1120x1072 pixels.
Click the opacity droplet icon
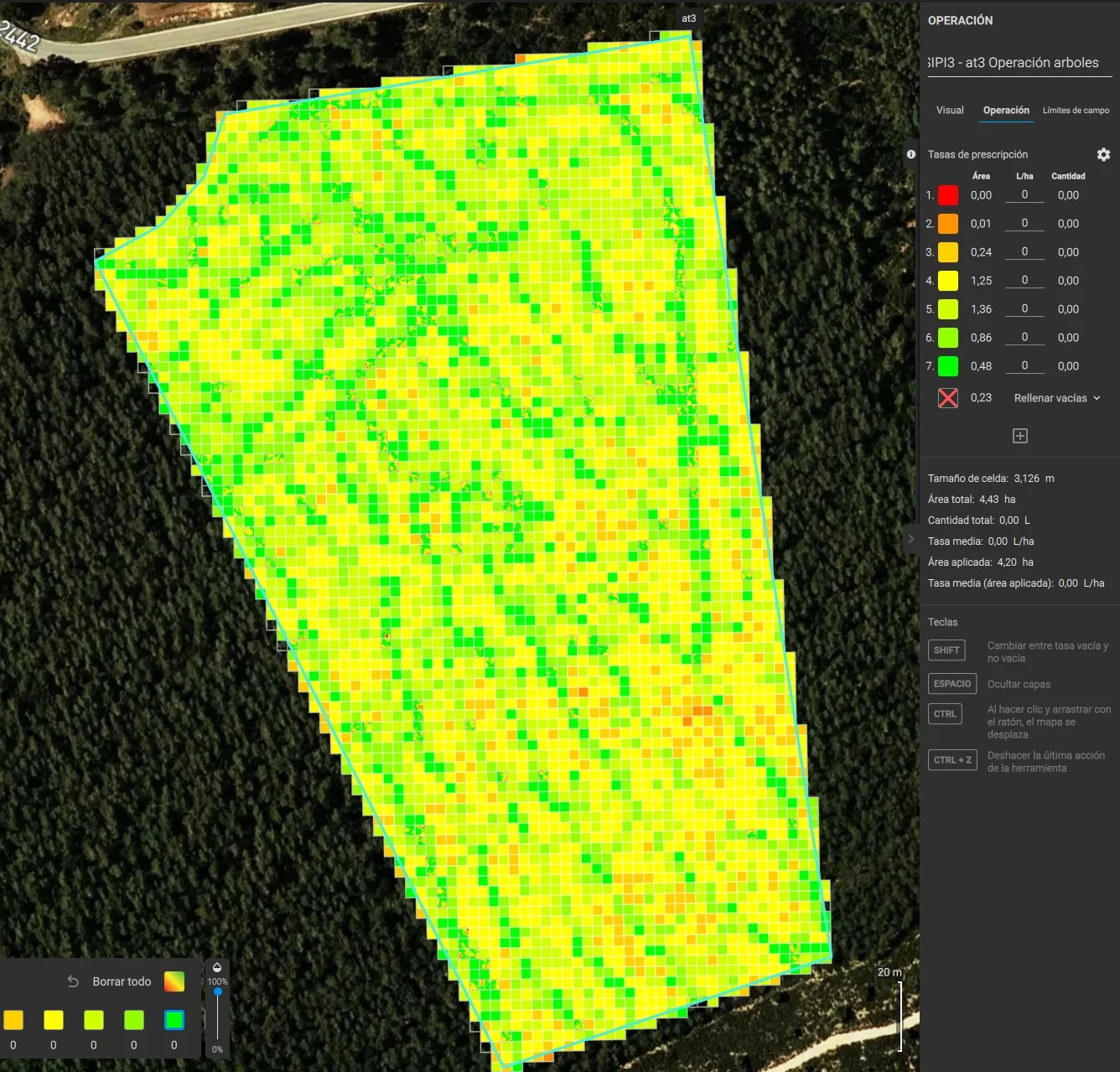click(x=217, y=967)
